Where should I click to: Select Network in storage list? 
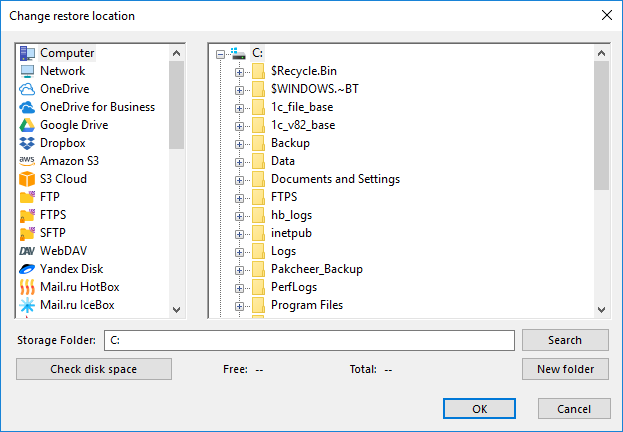(62, 71)
